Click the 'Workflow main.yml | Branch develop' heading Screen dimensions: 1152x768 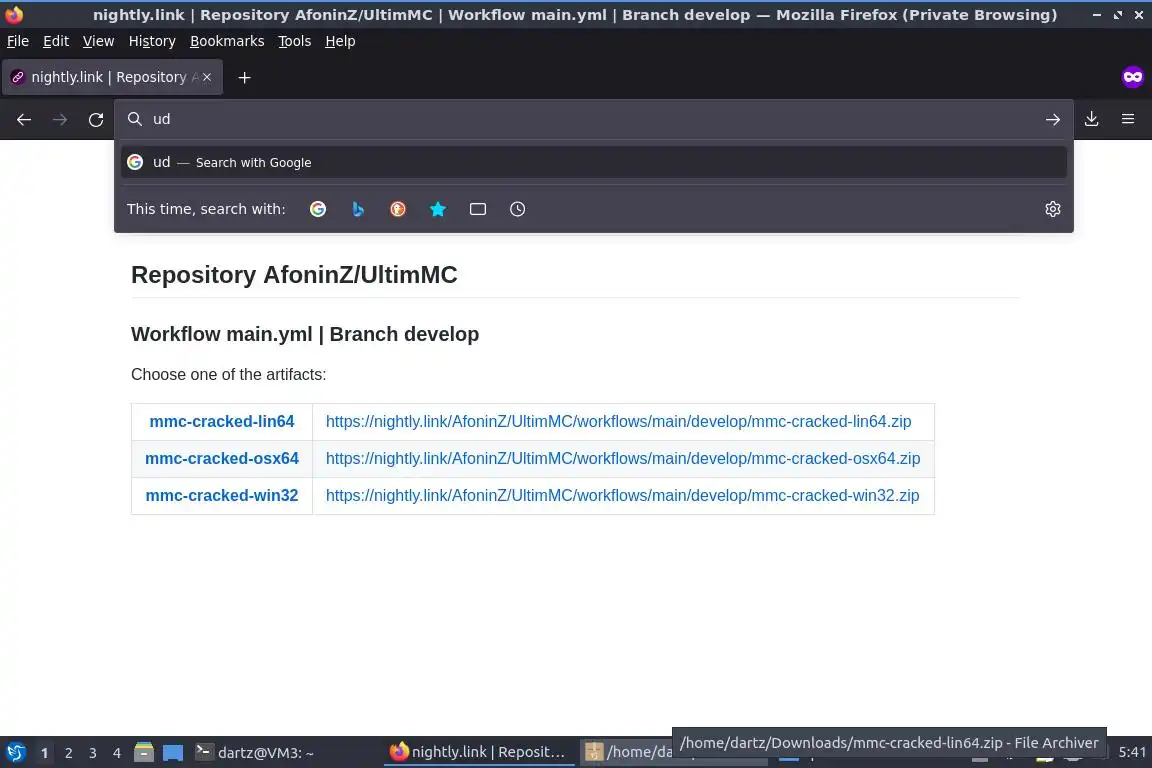[x=305, y=334]
